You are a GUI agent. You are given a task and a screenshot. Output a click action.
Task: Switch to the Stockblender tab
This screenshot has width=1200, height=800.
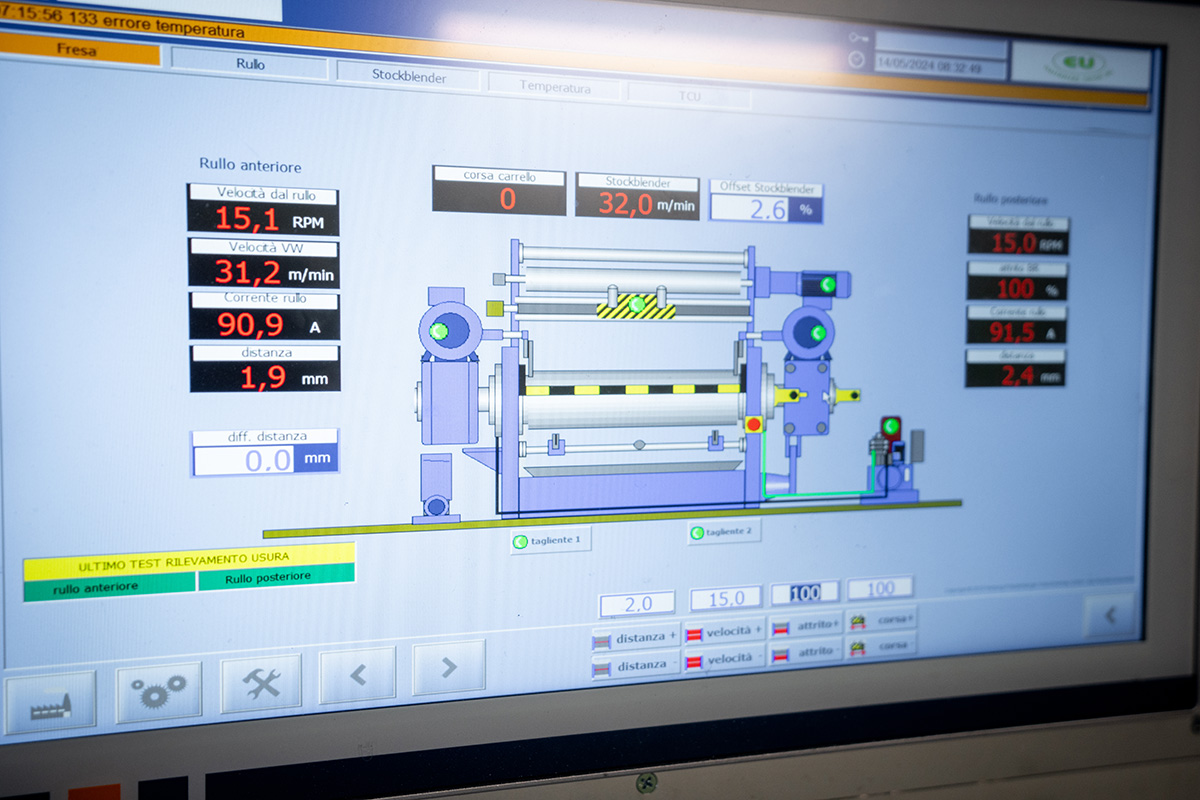[409, 75]
